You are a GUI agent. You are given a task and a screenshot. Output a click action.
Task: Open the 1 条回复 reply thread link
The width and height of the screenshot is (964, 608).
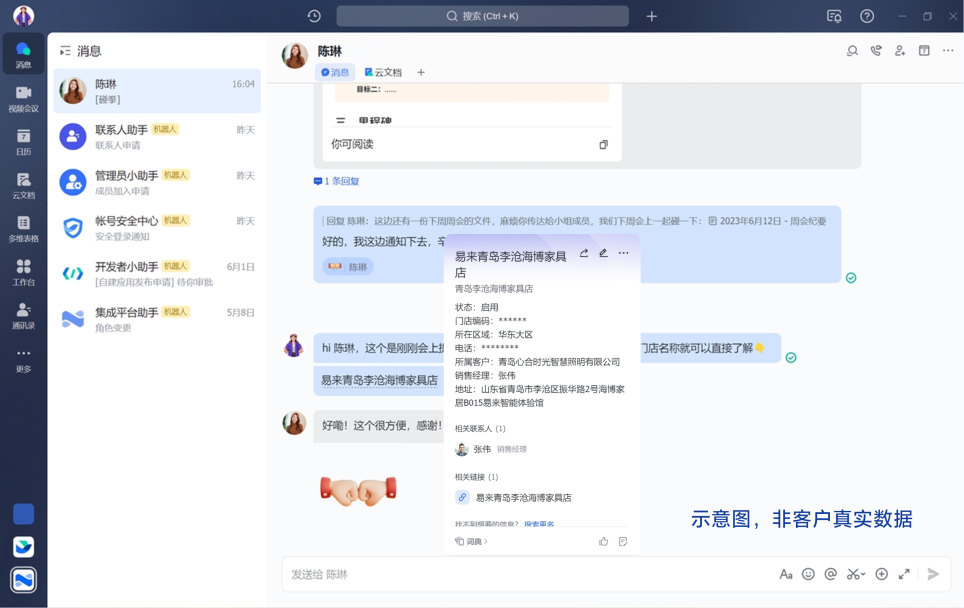pyautogui.click(x=336, y=181)
